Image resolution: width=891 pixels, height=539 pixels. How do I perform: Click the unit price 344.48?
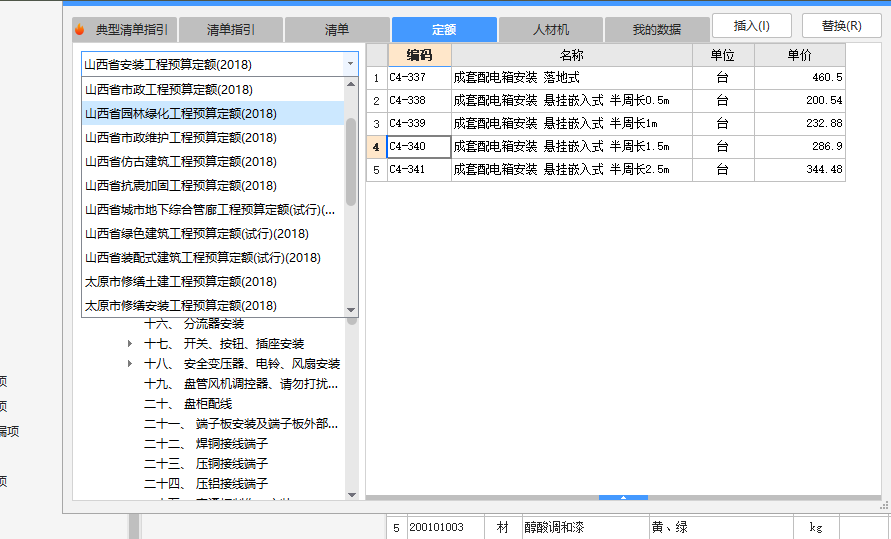coord(800,169)
